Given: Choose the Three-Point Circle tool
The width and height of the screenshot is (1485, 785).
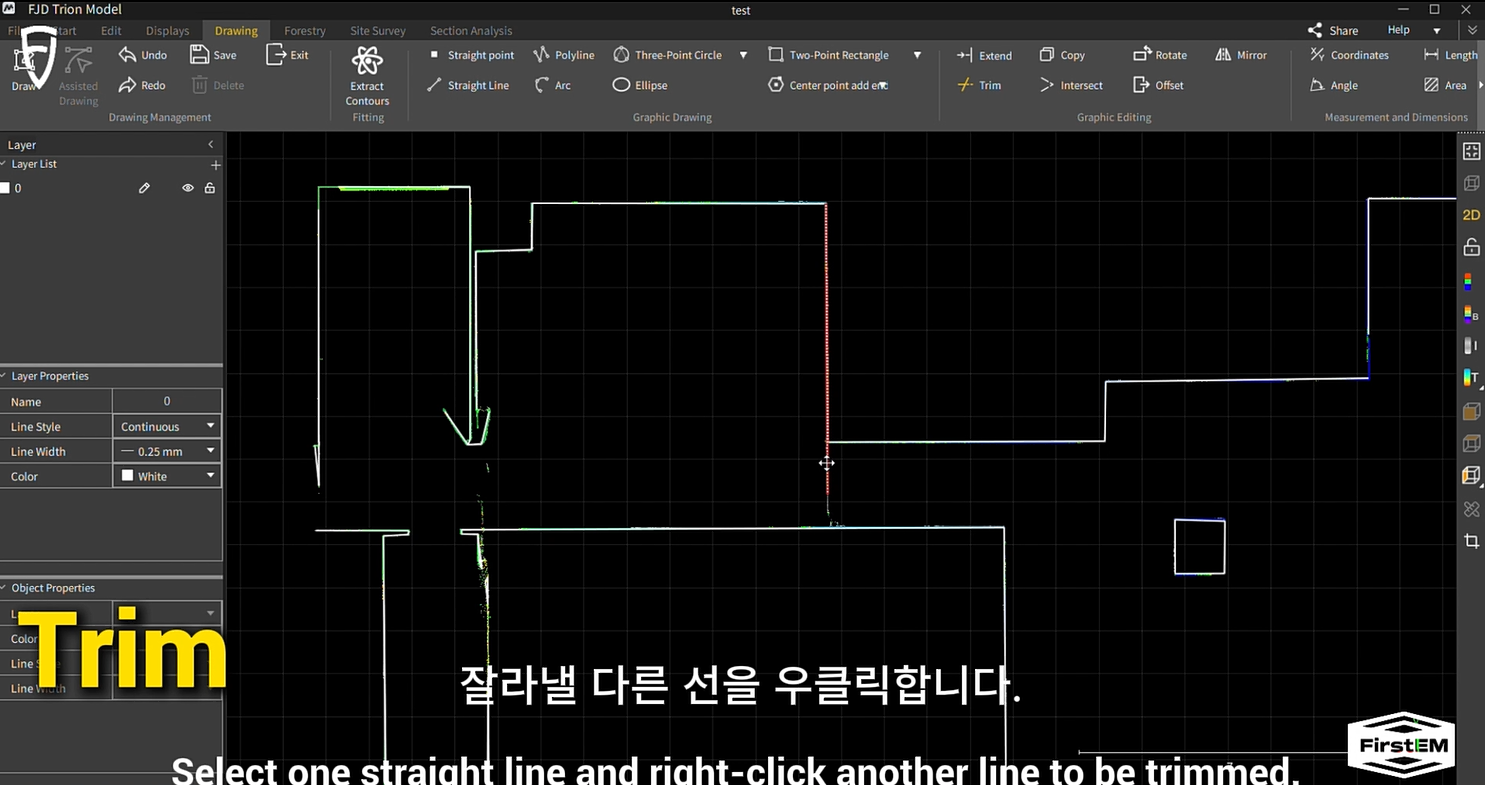Looking at the screenshot, I should coord(667,55).
